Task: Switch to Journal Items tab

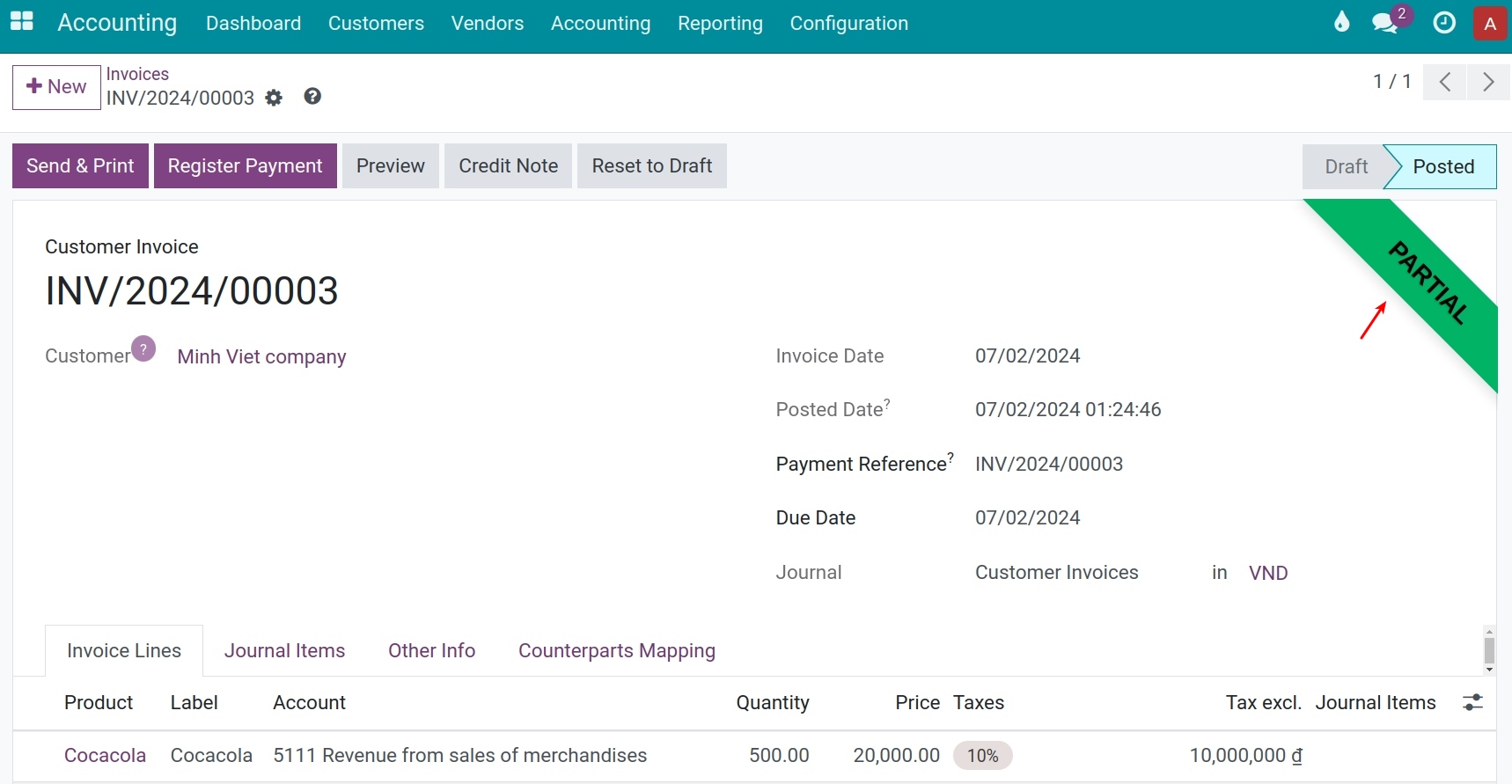Action: coord(284,650)
